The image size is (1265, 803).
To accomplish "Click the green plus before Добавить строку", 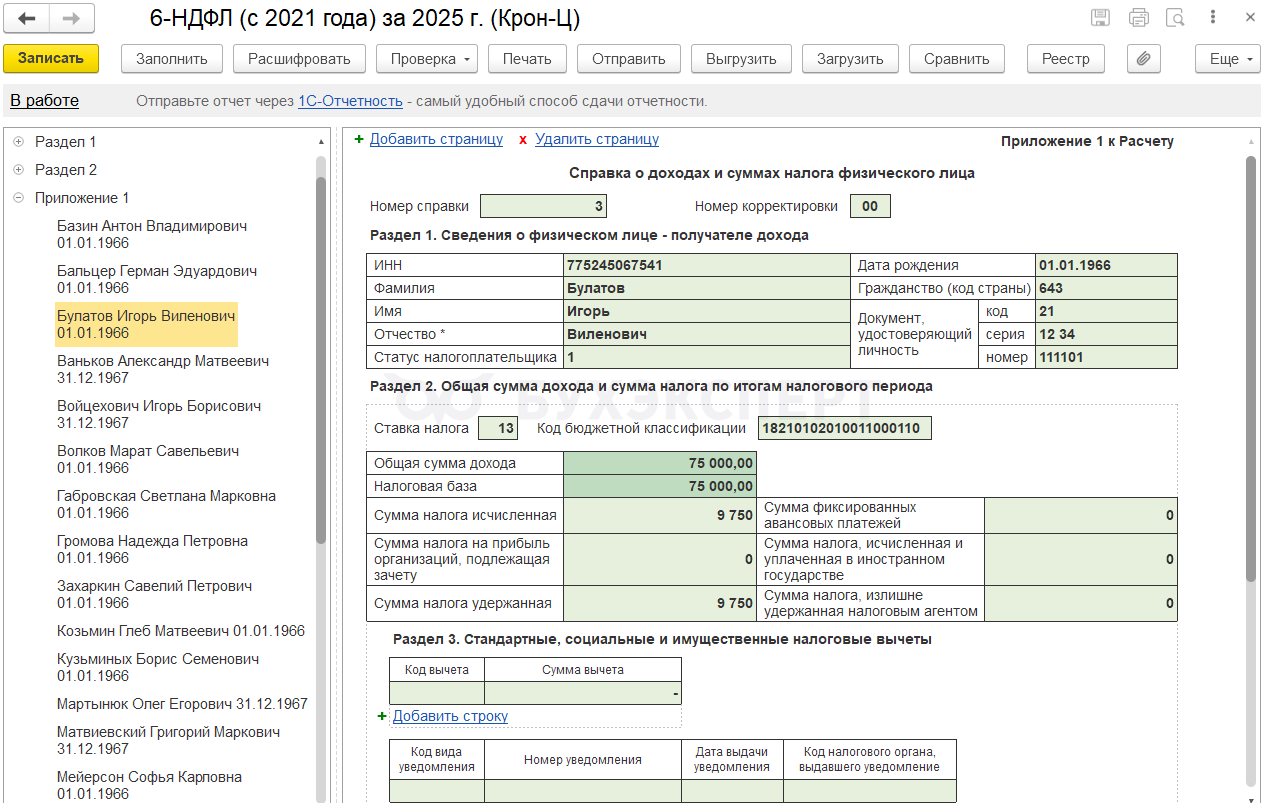I will pyautogui.click(x=382, y=716).
